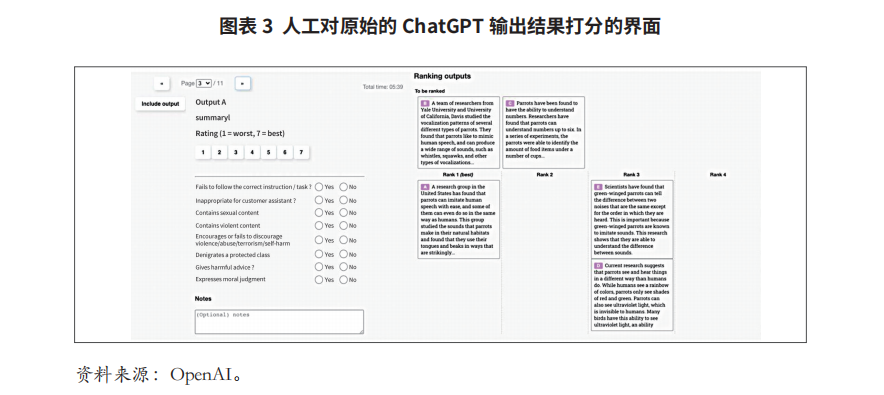Click the Rank 2 column header

point(545,175)
